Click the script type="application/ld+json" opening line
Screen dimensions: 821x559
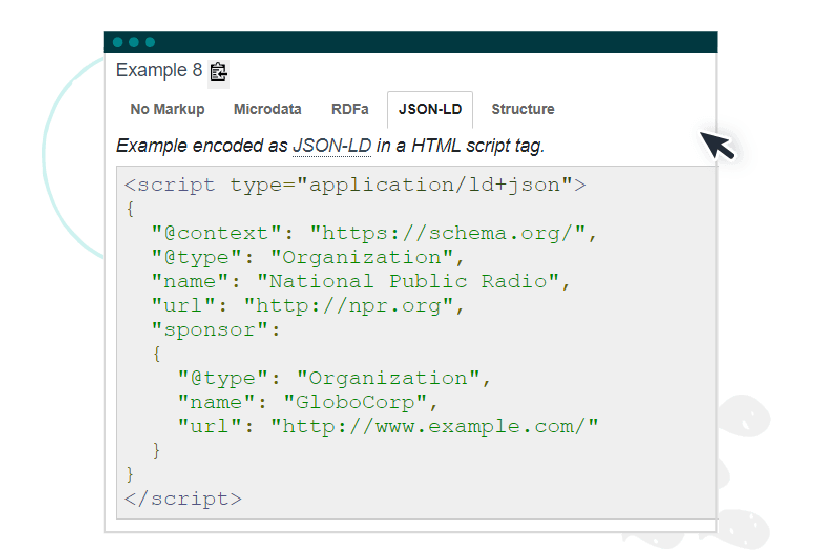coord(355,185)
